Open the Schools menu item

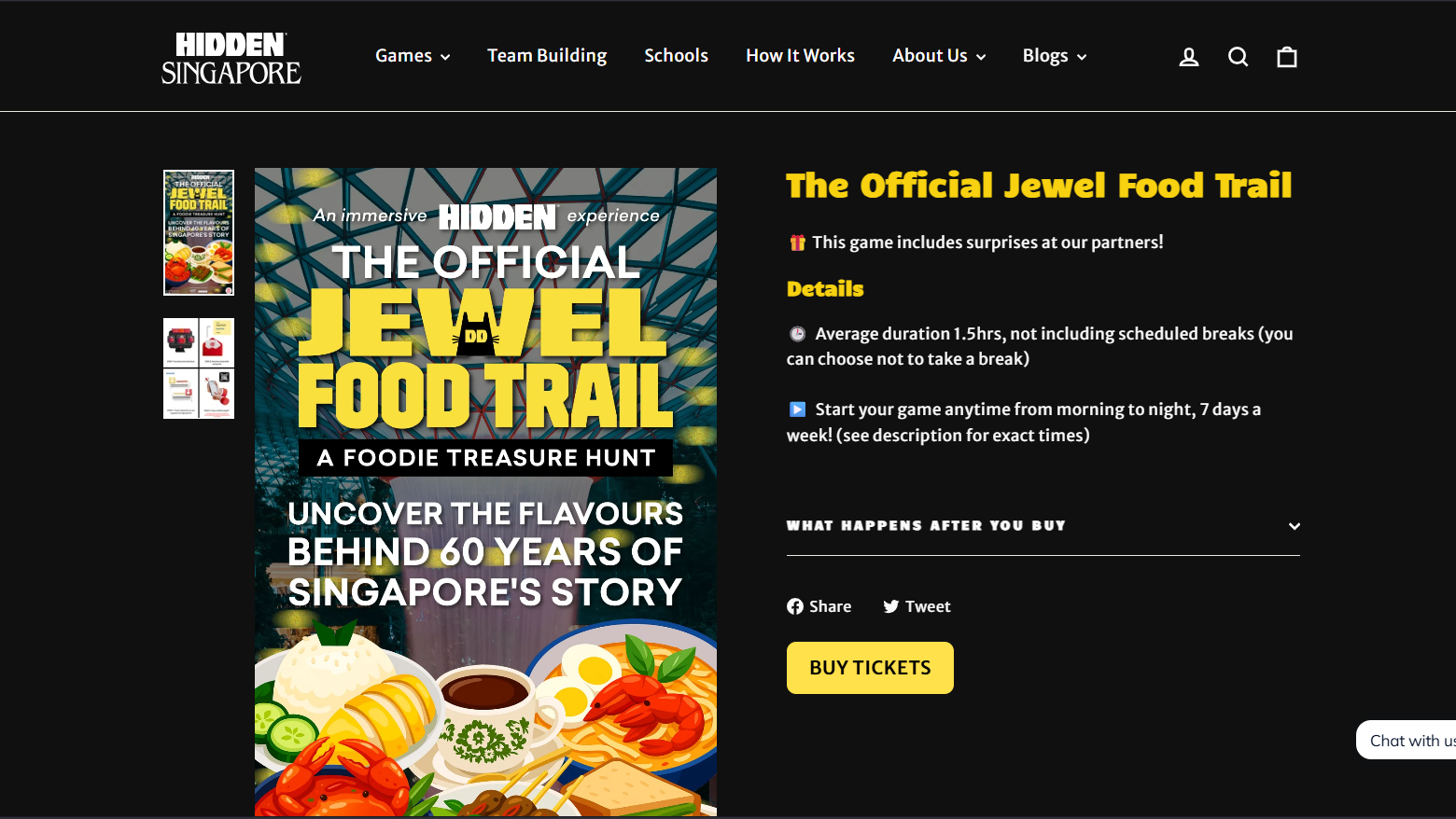[x=676, y=56]
